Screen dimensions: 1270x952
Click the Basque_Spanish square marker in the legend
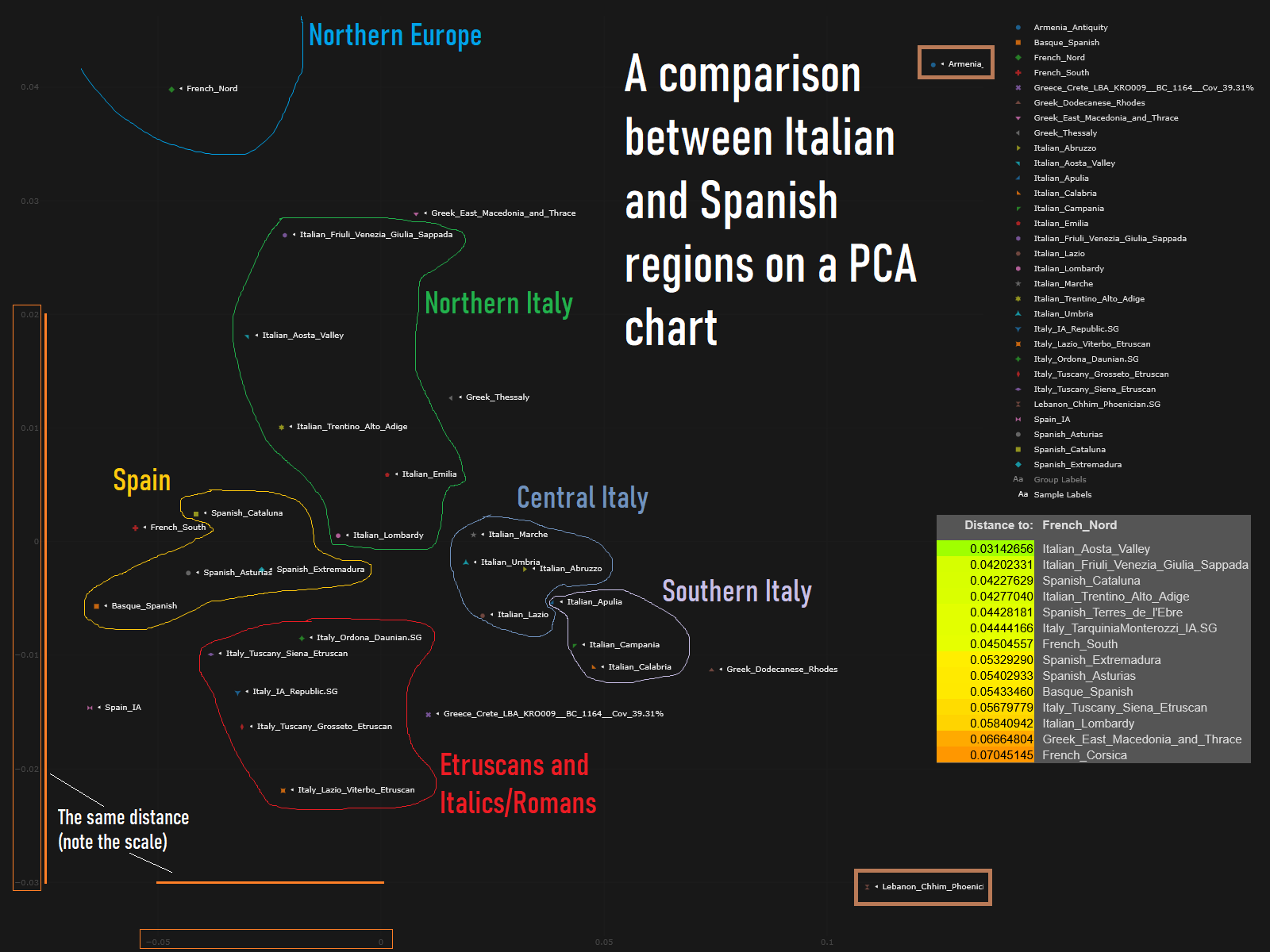[x=1018, y=43]
